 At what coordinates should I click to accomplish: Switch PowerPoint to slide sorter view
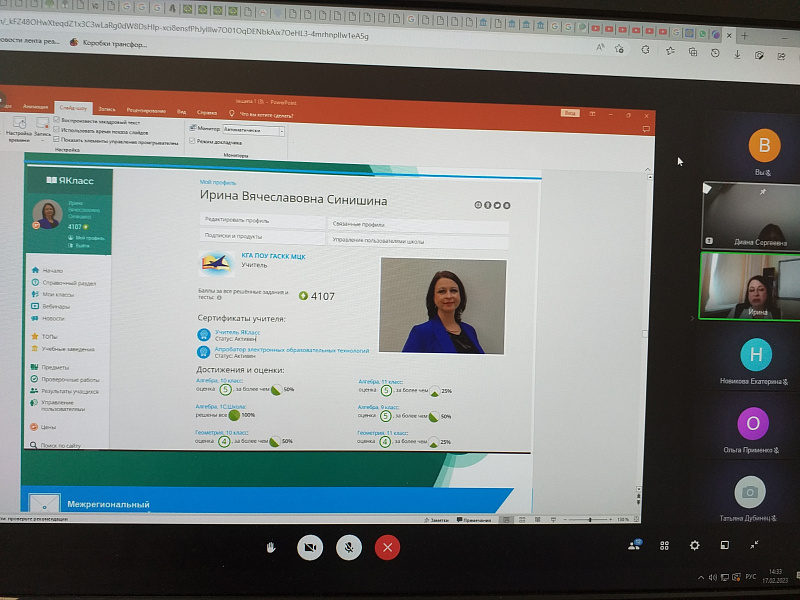[x=522, y=519]
